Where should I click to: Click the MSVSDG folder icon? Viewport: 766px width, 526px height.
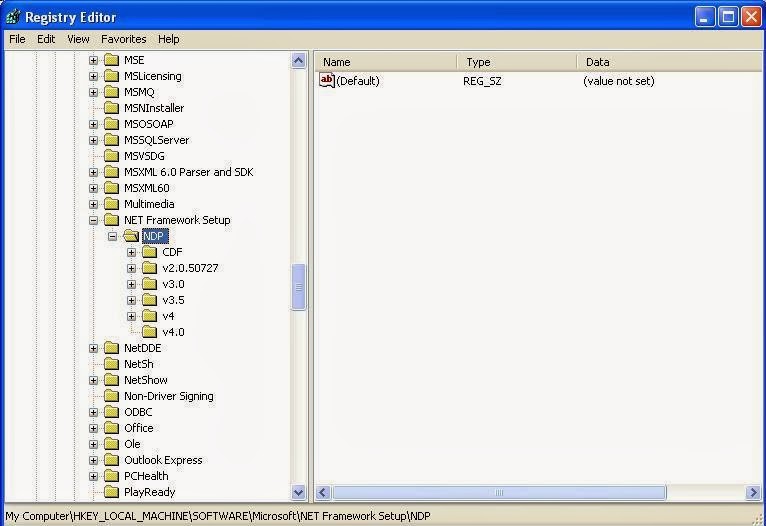pyautogui.click(x=111, y=156)
